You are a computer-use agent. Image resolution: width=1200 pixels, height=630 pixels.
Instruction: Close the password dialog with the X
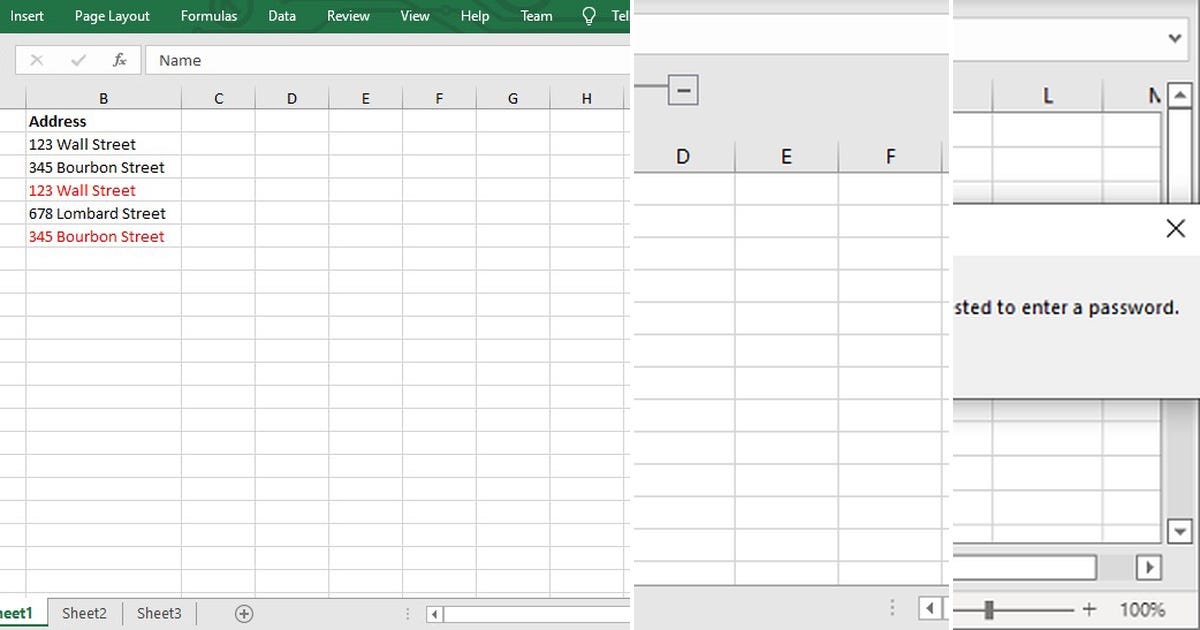click(x=1175, y=228)
